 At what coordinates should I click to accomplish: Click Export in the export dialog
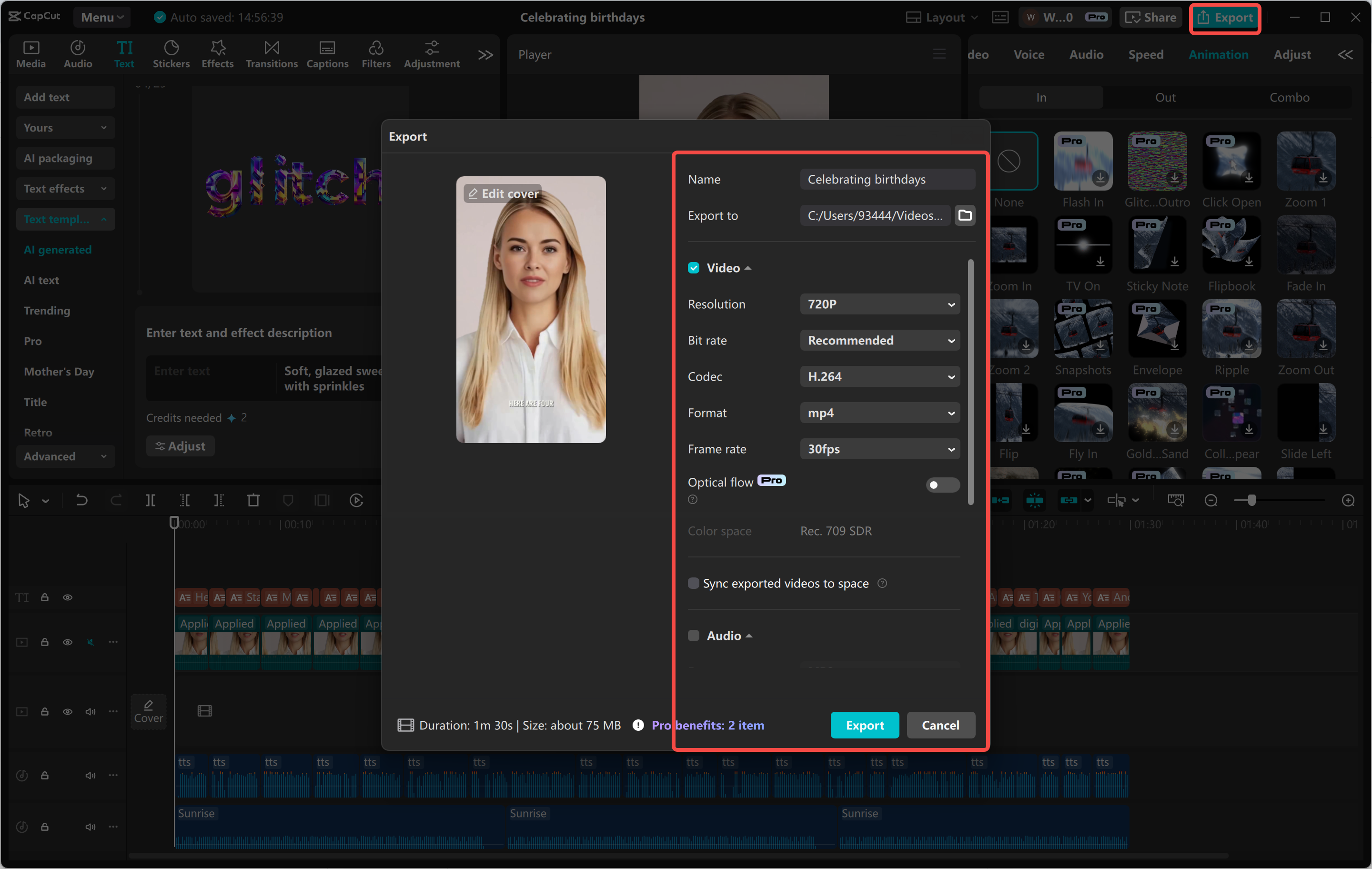tap(864, 725)
